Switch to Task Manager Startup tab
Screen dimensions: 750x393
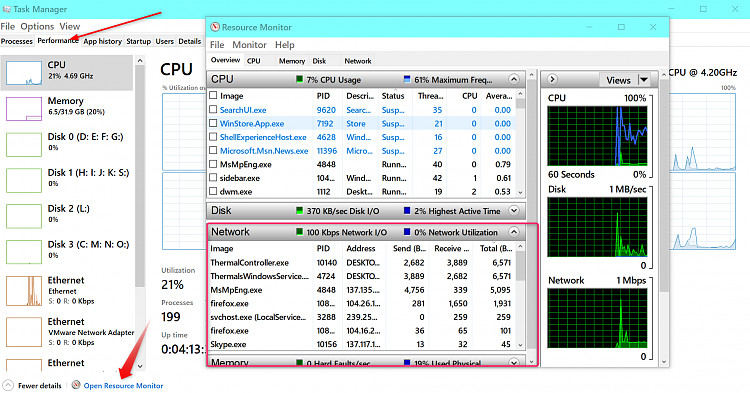(x=139, y=41)
